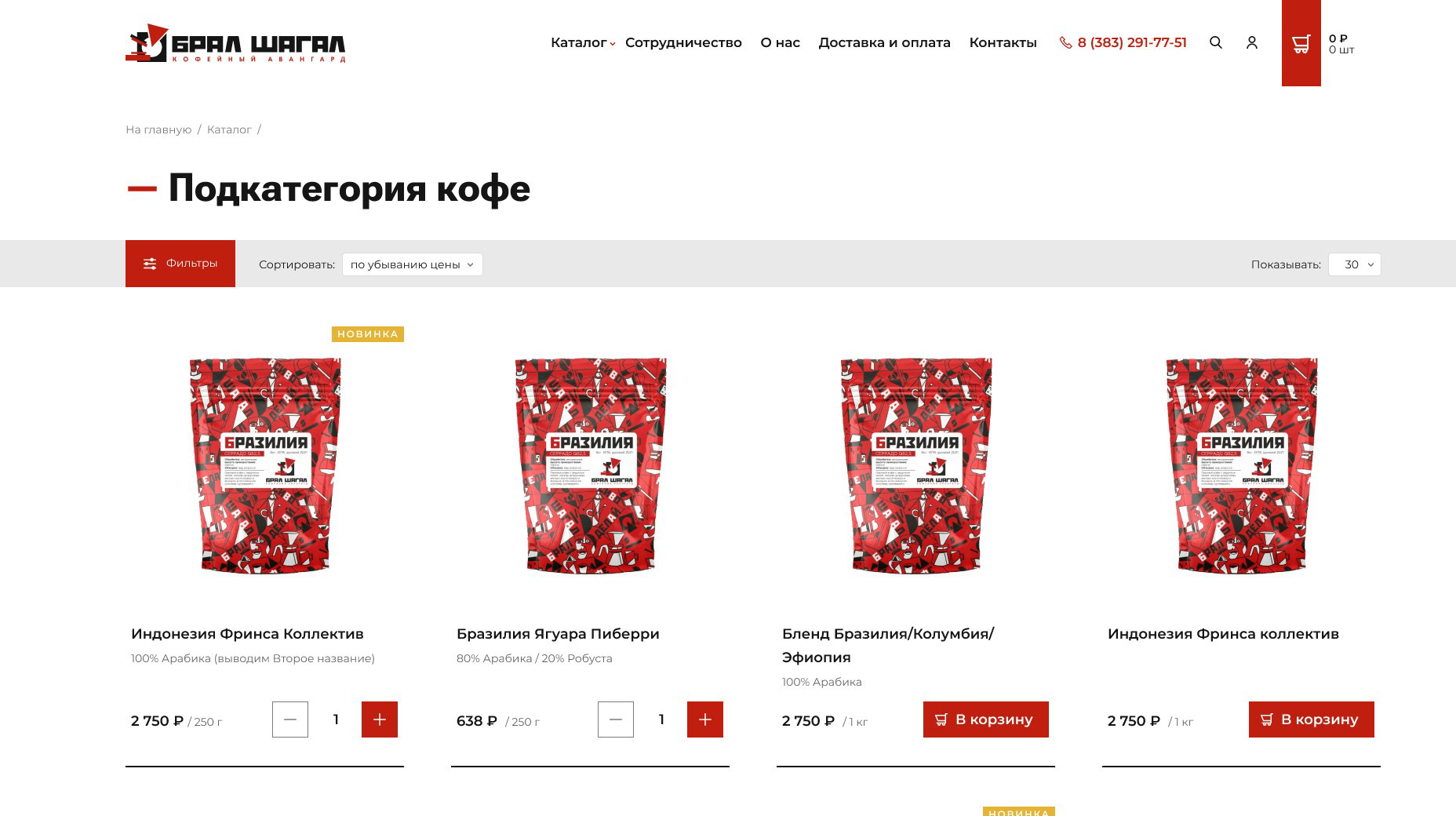Image resolution: width=1456 pixels, height=816 pixels.
Task: Increase quantity for Бразилия Ягуара Пиберри
Action: tap(705, 719)
